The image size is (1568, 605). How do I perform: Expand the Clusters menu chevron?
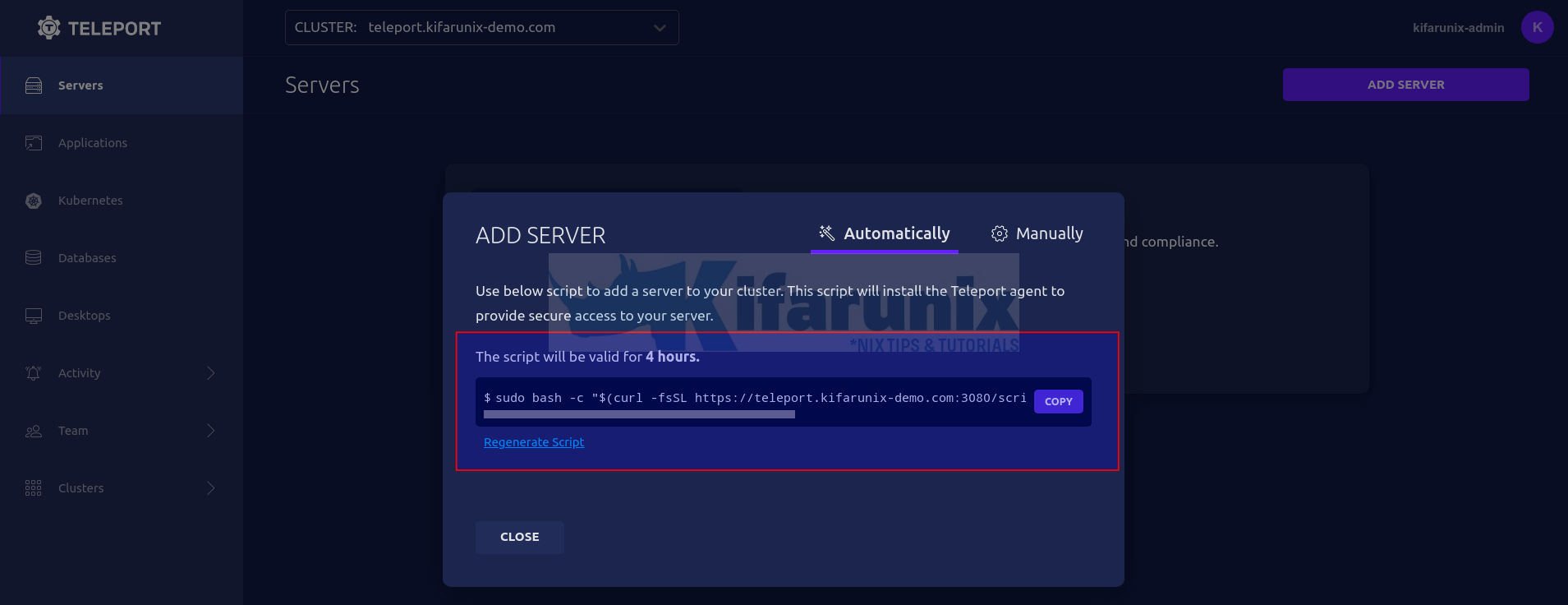click(211, 488)
